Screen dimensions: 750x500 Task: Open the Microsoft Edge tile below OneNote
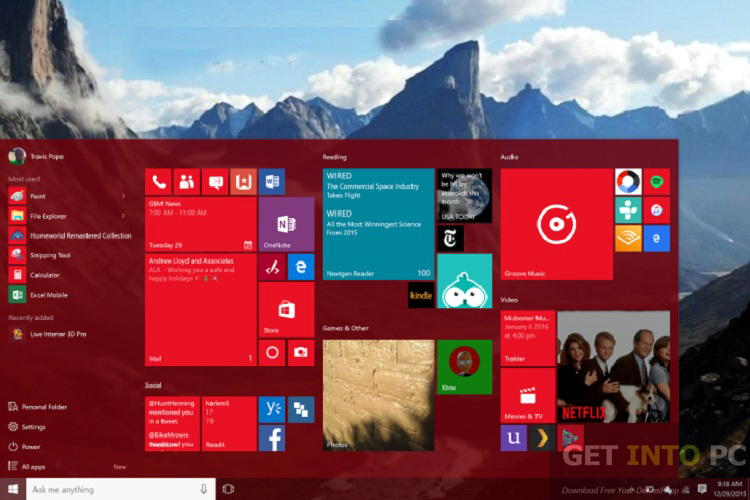(x=301, y=267)
